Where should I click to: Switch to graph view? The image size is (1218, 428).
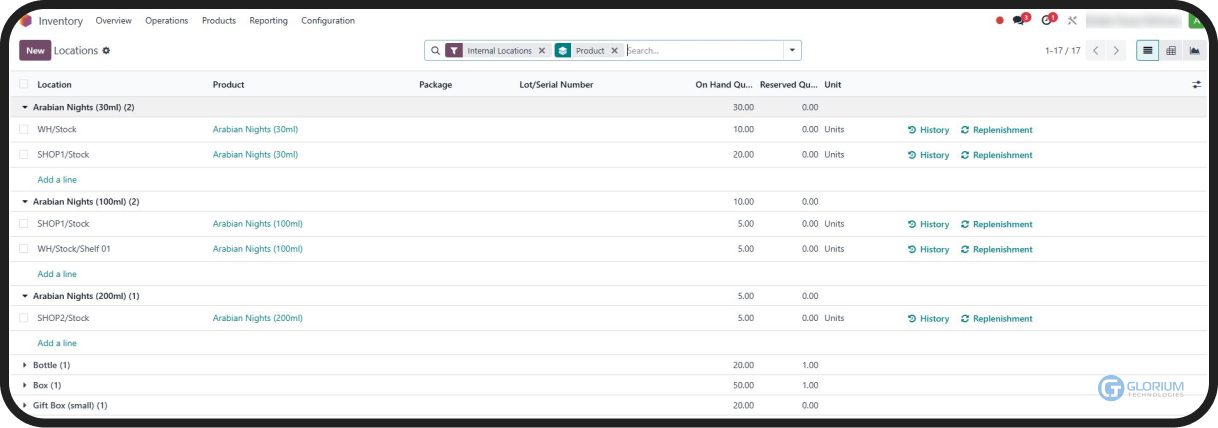tap(1194, 50)
